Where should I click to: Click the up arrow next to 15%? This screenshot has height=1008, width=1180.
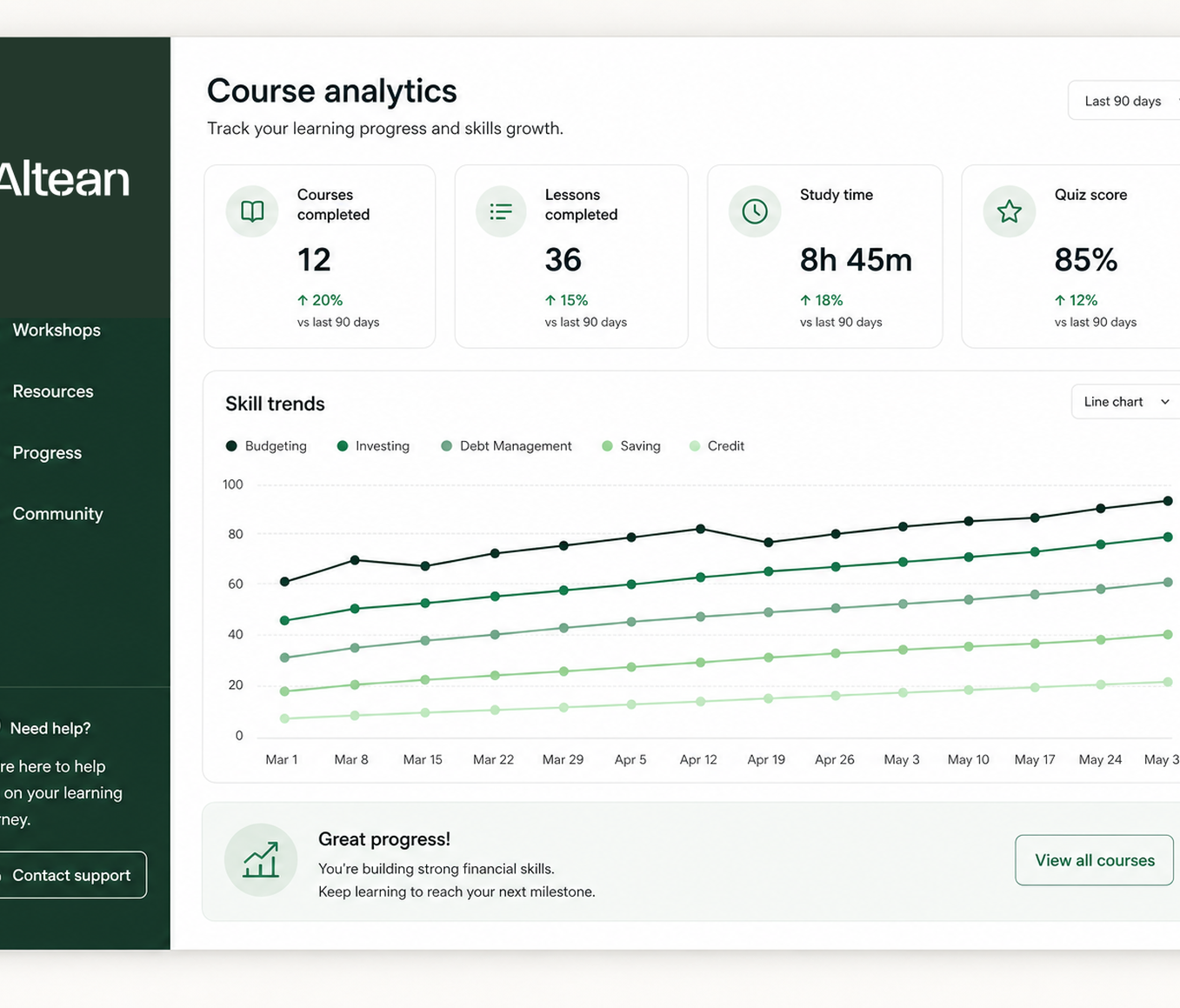(x=550, y=300)
